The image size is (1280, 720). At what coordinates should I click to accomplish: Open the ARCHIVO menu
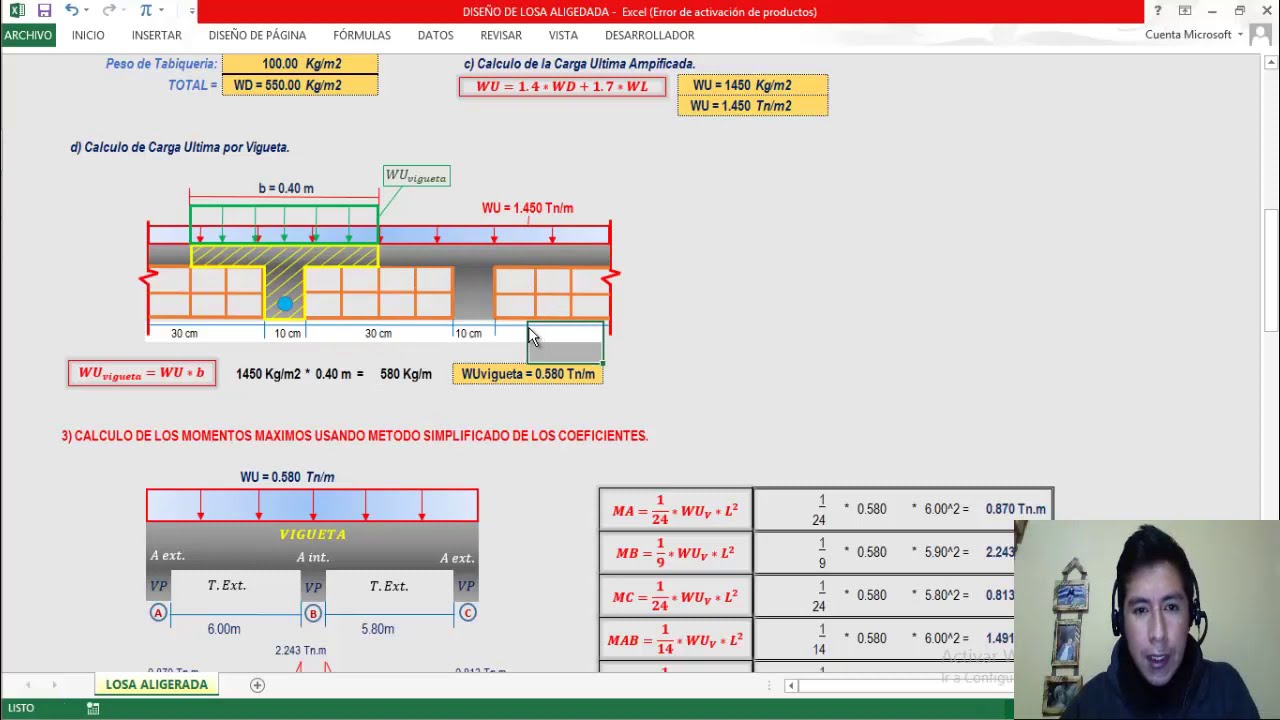click(28, 35)
